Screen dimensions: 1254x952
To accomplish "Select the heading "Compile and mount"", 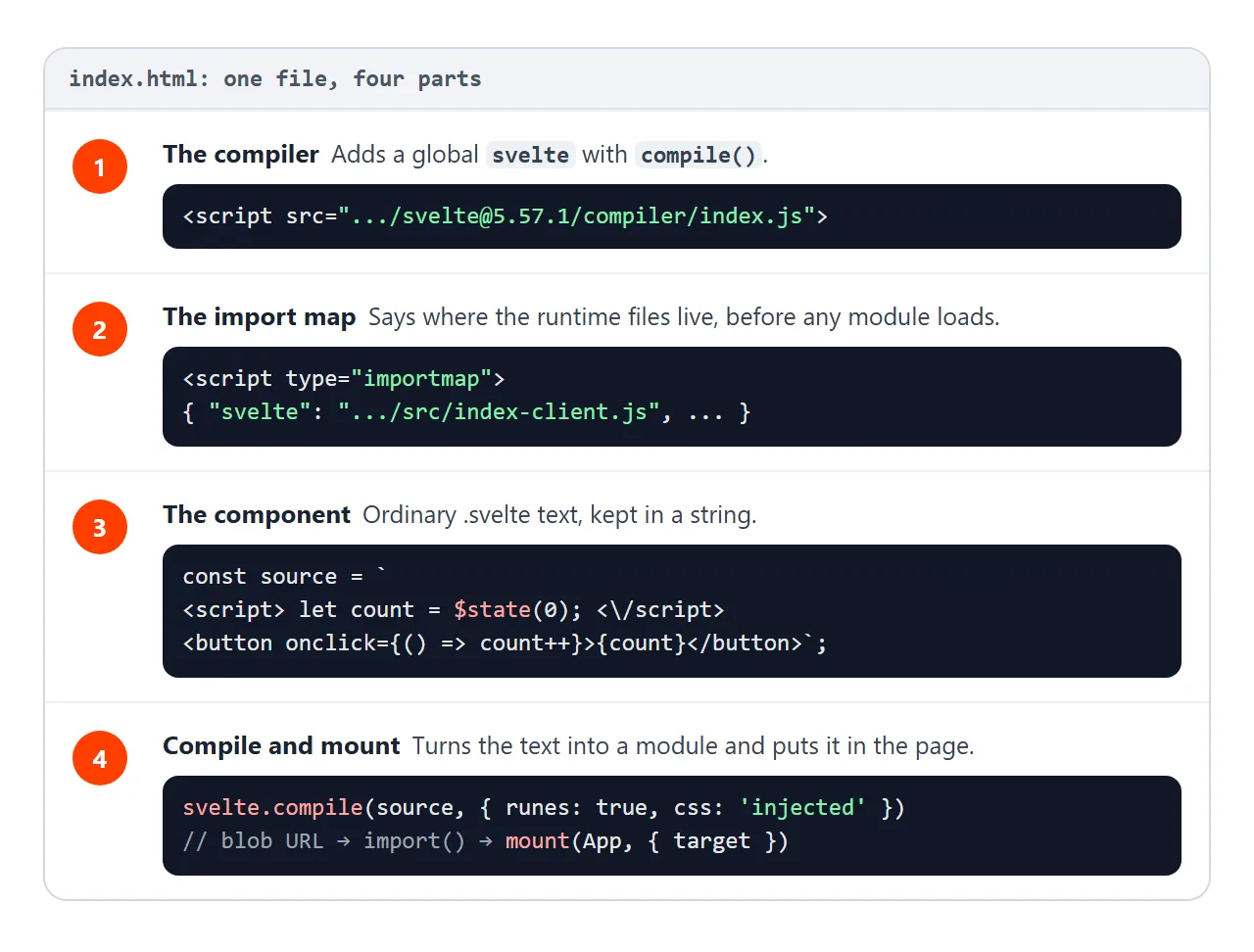I will 281,745.
